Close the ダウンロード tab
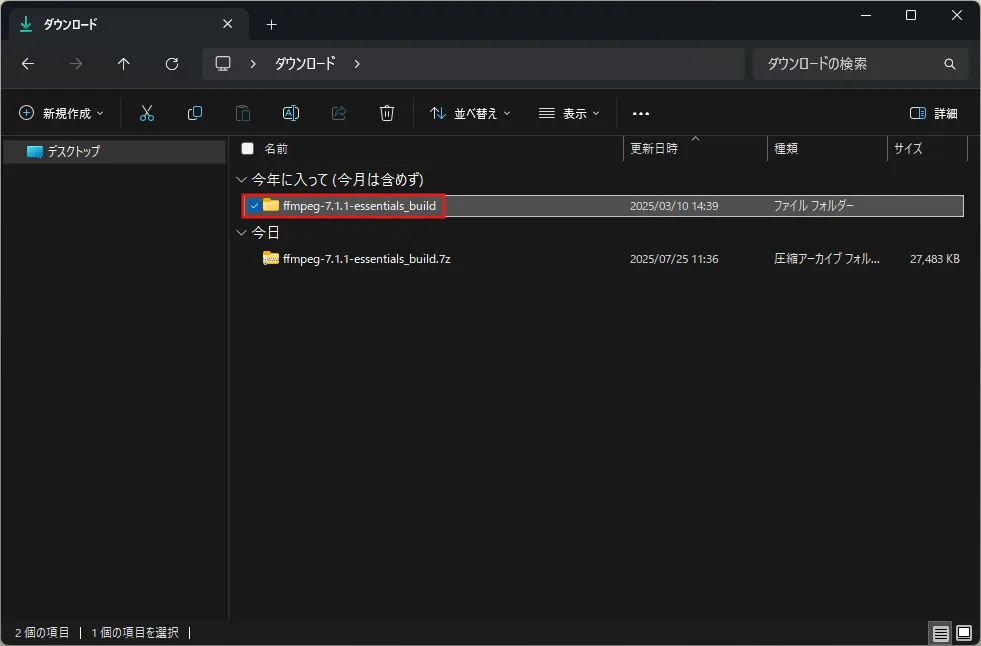 [x=228, y=24]
